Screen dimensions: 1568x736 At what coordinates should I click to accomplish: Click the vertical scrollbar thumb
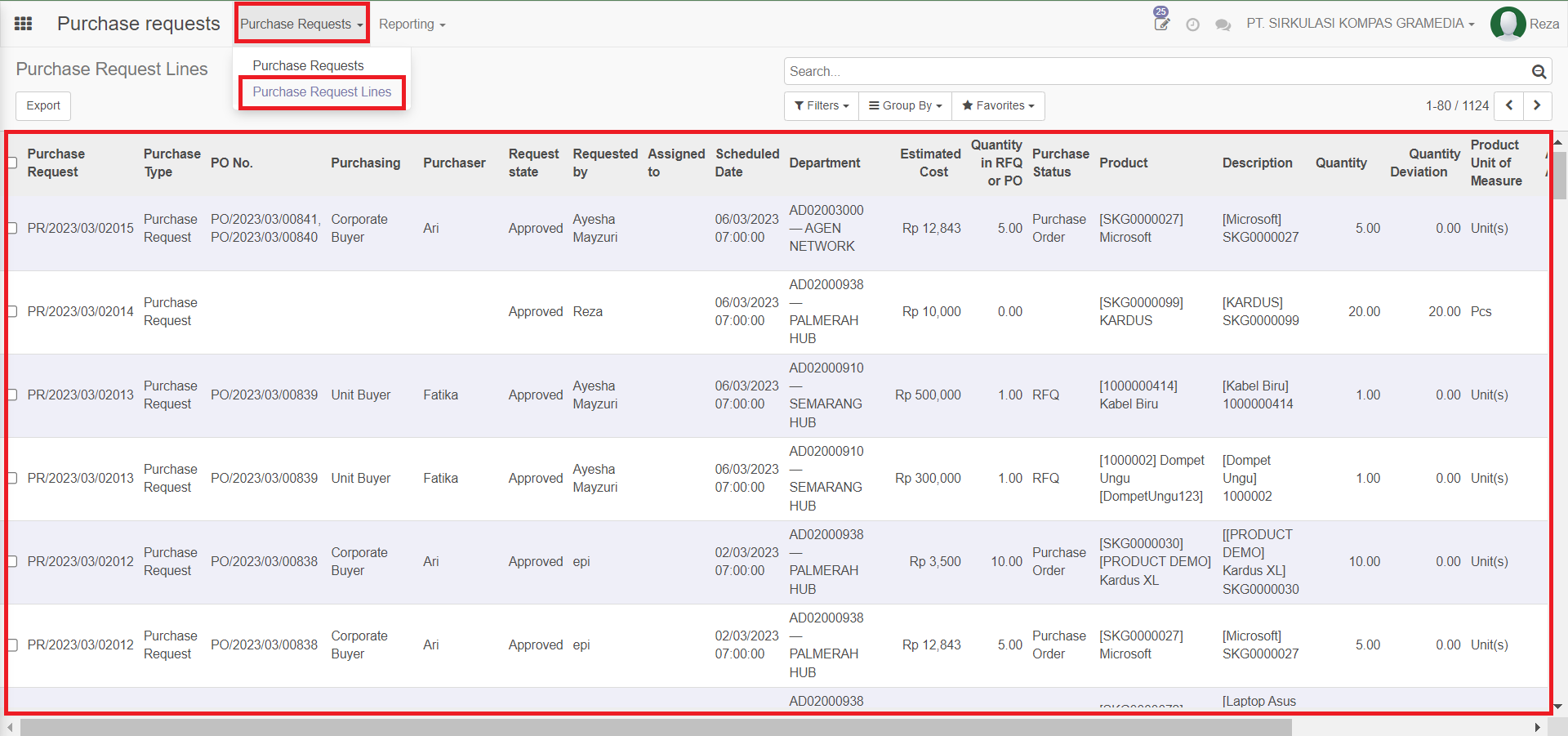click(x=1558, y=175)
